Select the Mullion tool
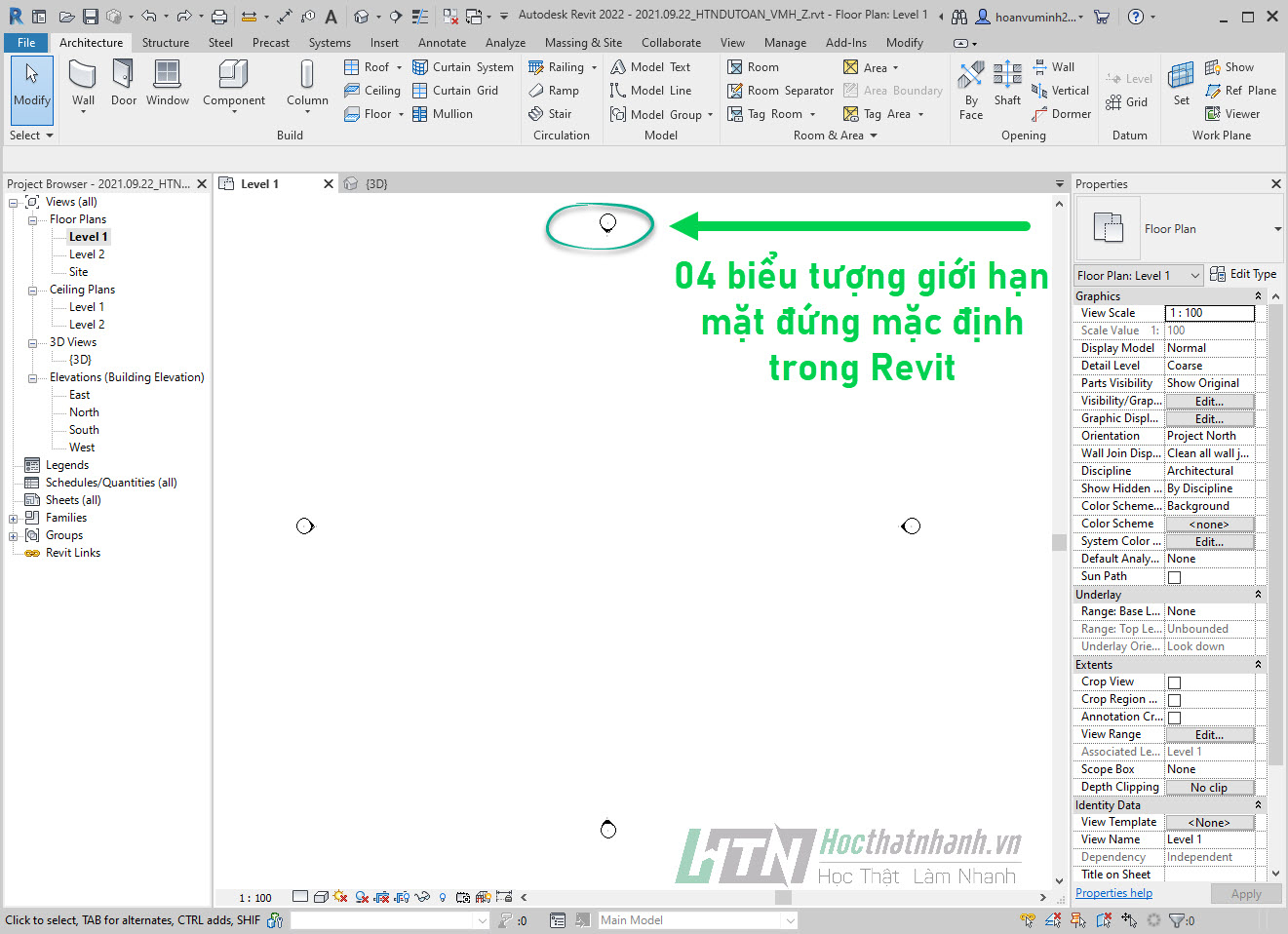The width and height of the screenshot is (1288, 934). pyautogui.click(x=443, y=114)
